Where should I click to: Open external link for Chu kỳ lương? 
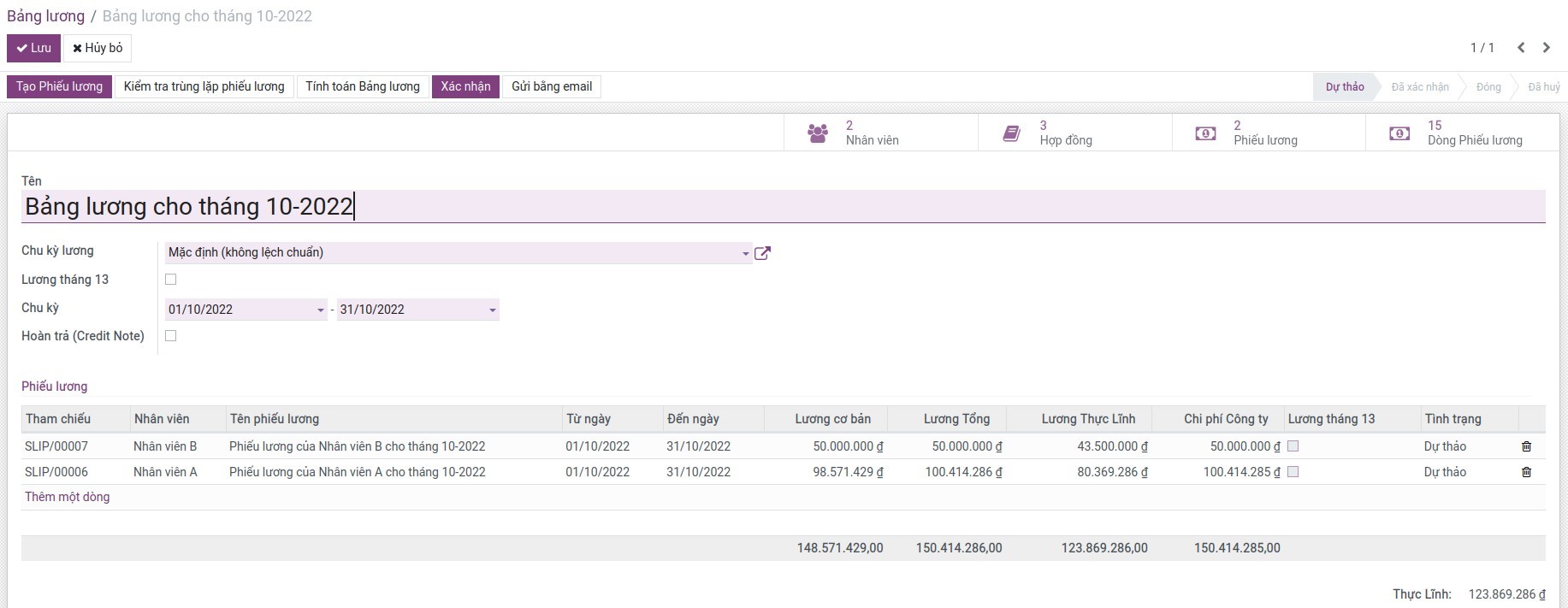[x=762, y=253]
